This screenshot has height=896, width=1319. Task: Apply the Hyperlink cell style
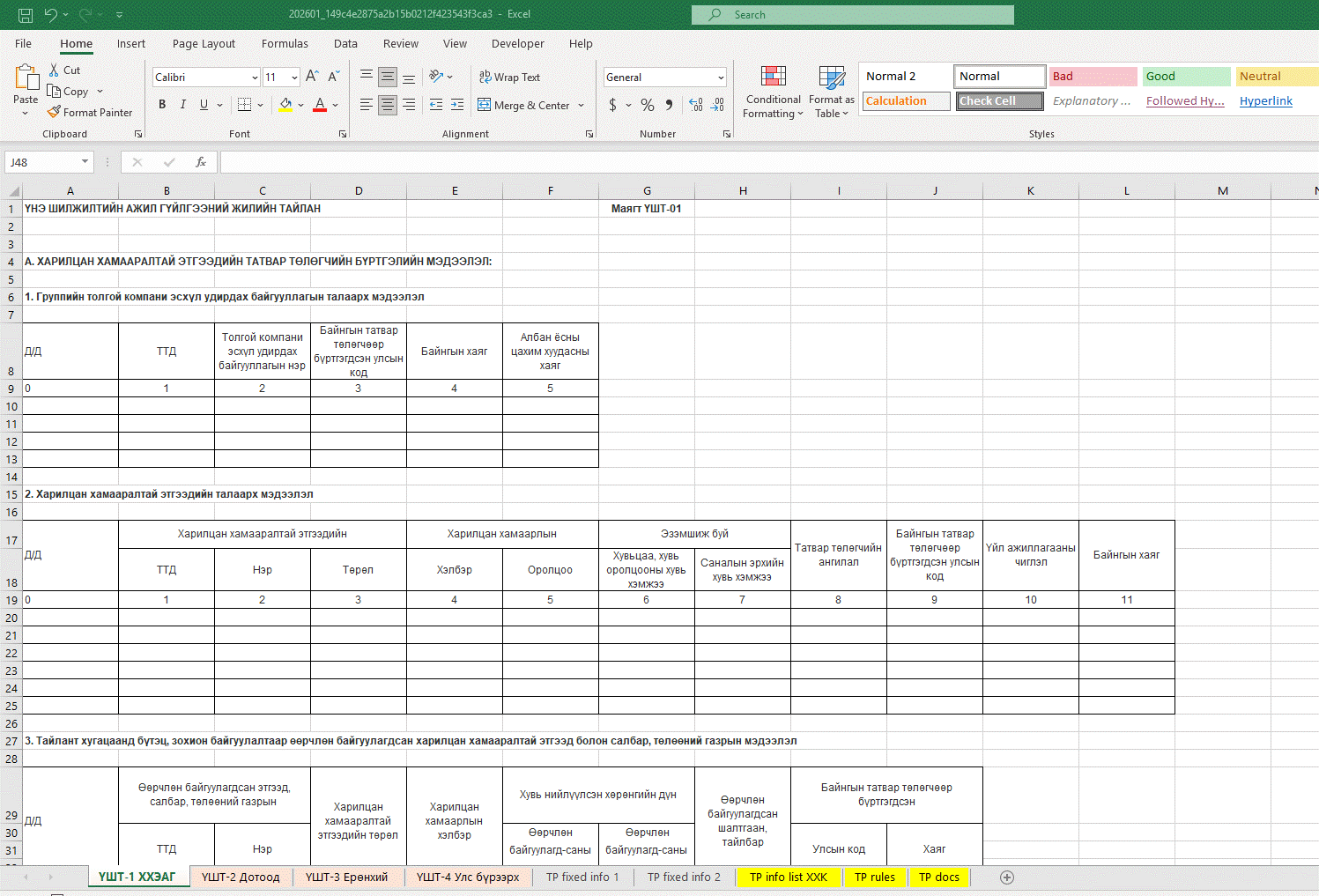(1265, 101)
